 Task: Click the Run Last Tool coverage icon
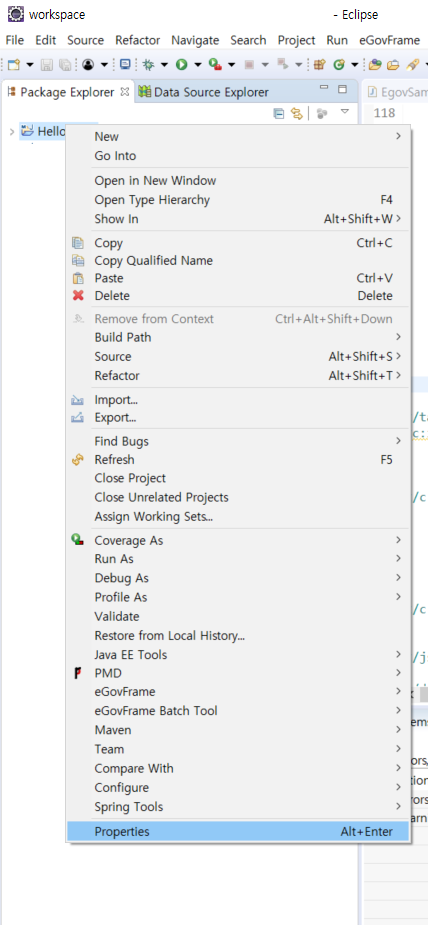(x=215, y=65)
